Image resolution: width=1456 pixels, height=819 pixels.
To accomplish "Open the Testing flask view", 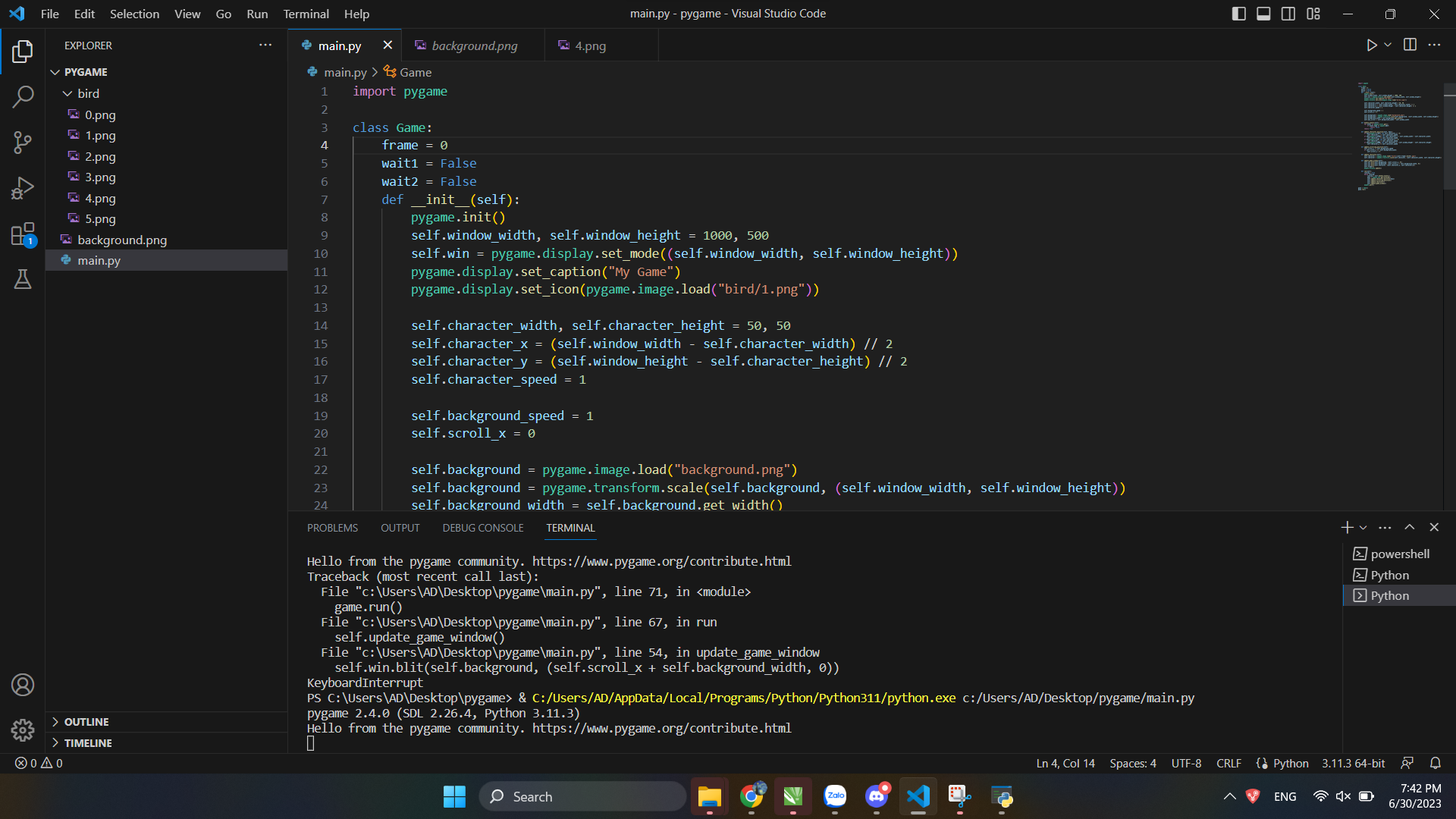I will click(x=23, y=279).
